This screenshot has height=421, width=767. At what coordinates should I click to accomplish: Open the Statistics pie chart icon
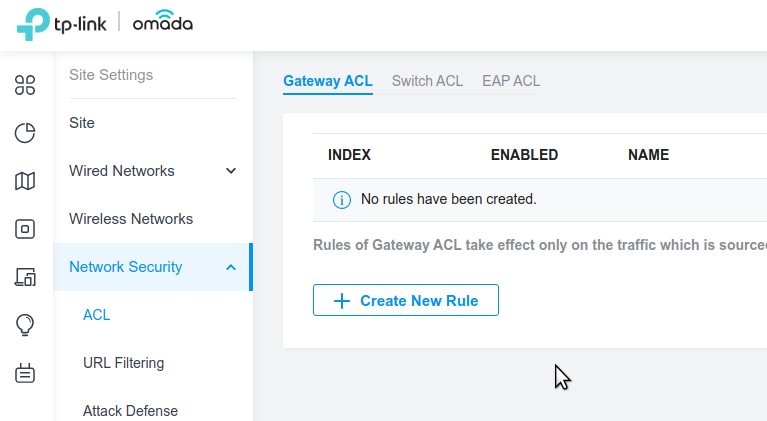[25, 133]
